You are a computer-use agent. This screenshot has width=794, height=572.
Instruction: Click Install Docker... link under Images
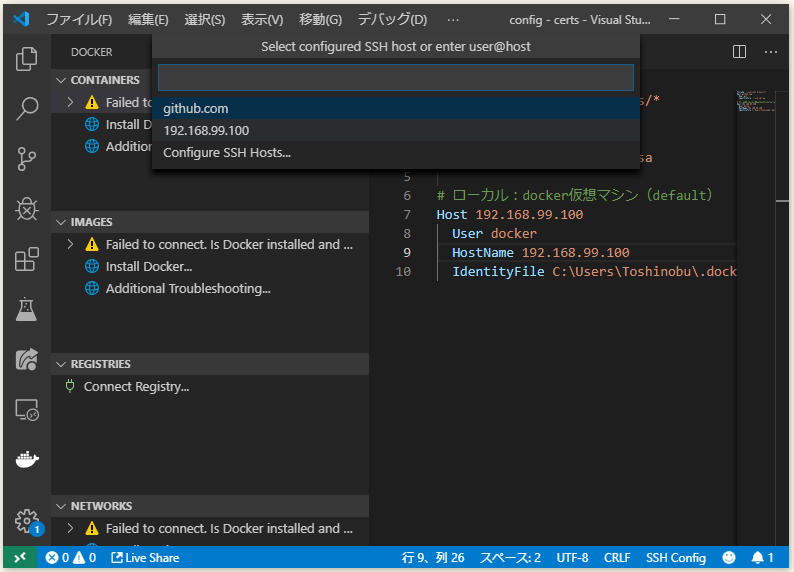pos(149,266)
